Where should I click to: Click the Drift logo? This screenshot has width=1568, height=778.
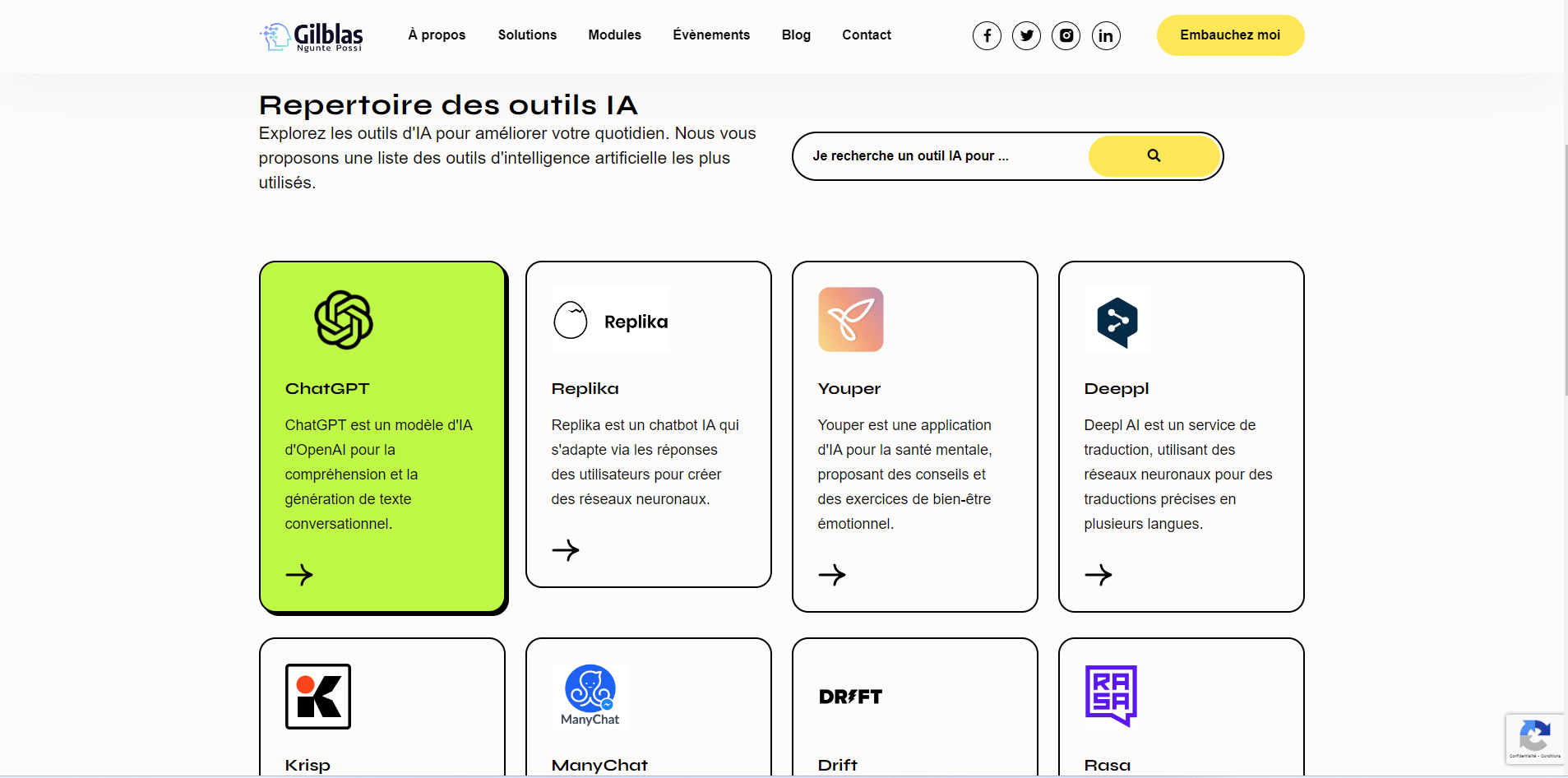pos(851,697)
